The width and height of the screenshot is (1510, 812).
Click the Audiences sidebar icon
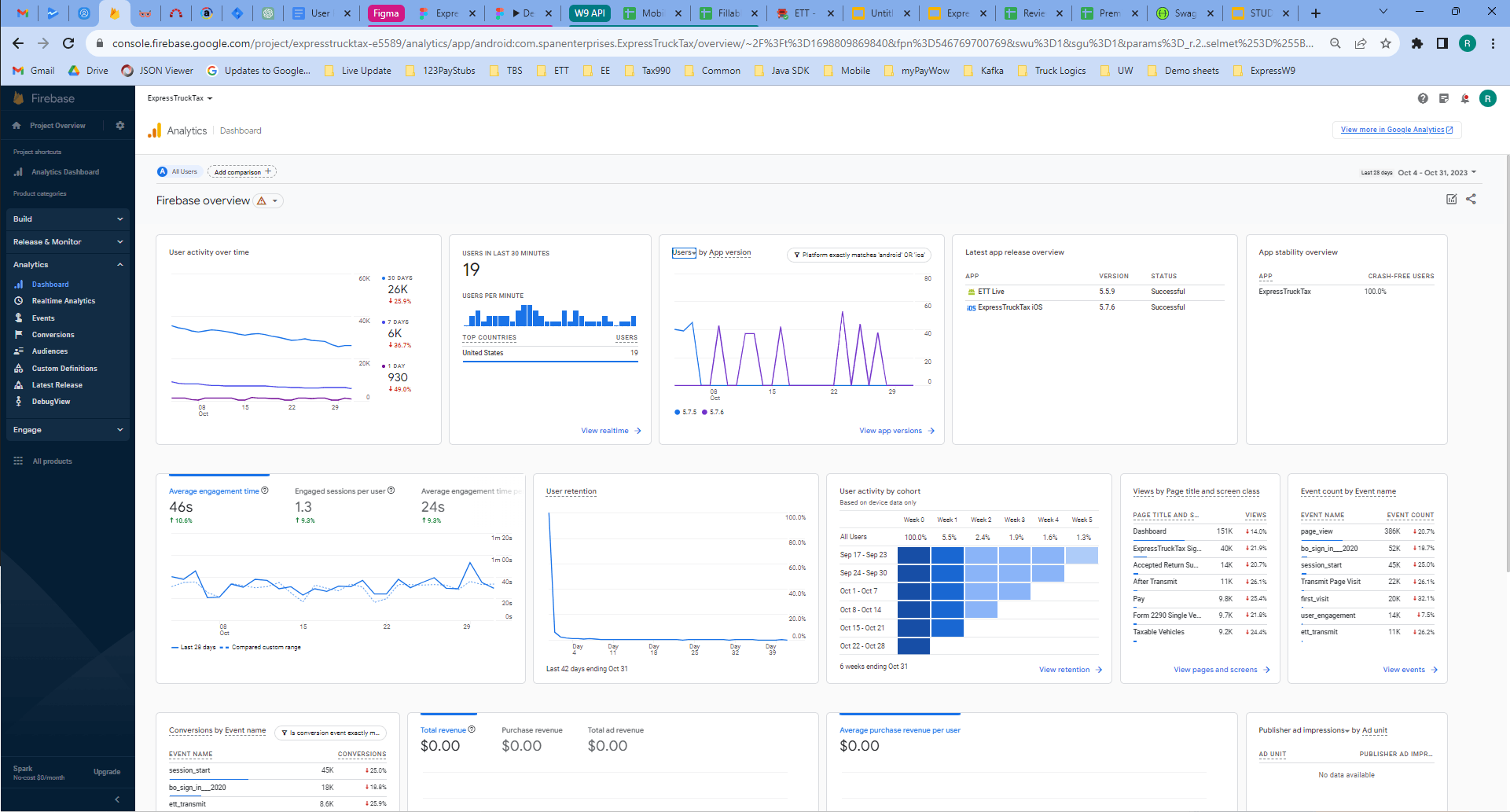19,351
